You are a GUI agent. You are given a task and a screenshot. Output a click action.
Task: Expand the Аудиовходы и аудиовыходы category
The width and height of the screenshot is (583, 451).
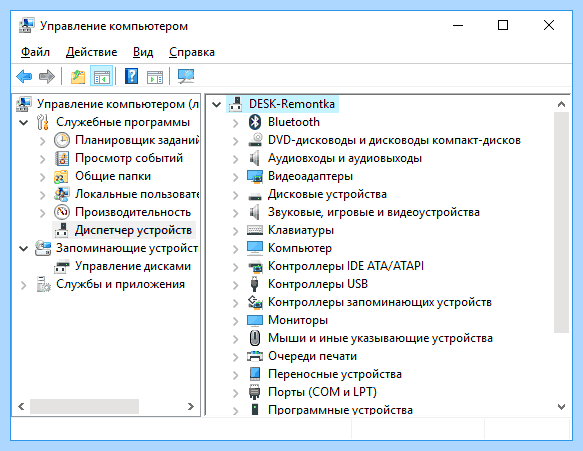pos(235,159)
